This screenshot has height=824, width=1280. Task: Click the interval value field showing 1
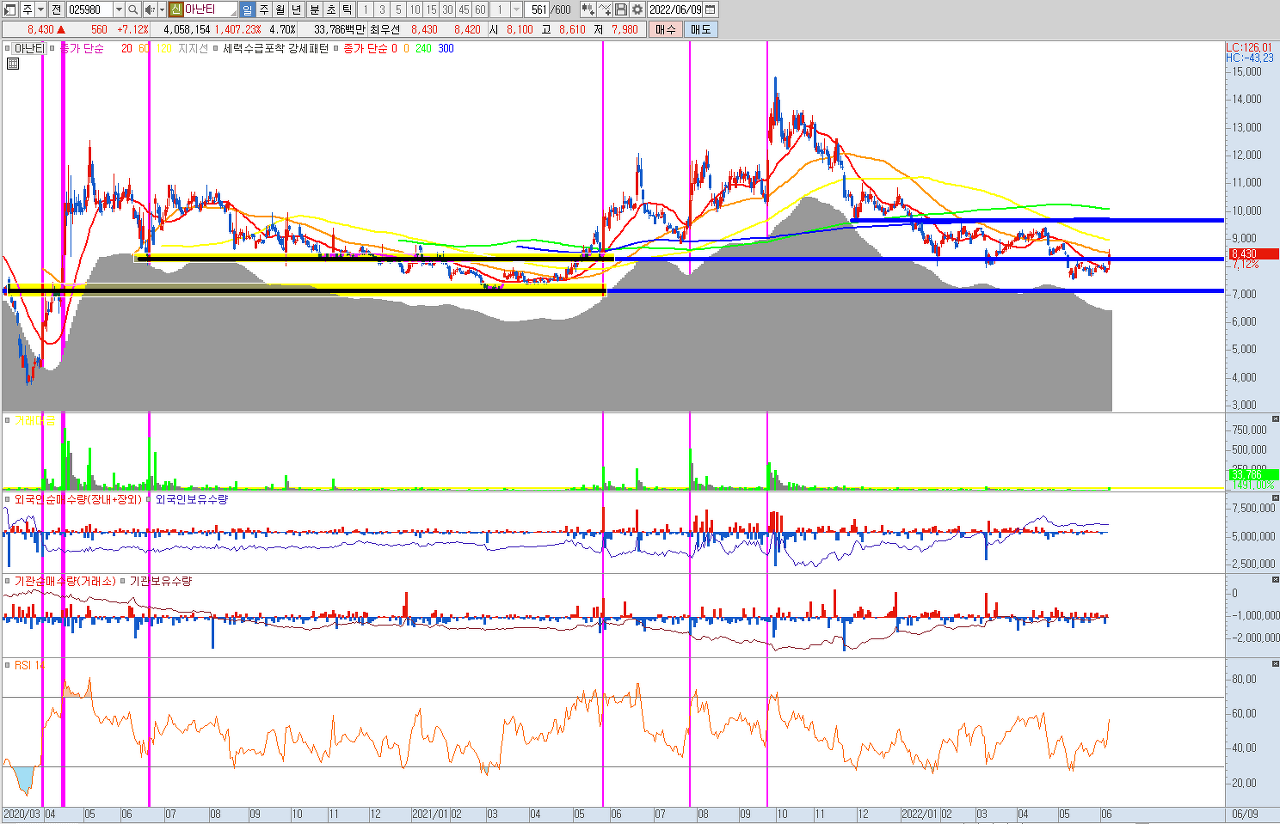(500, 9)
